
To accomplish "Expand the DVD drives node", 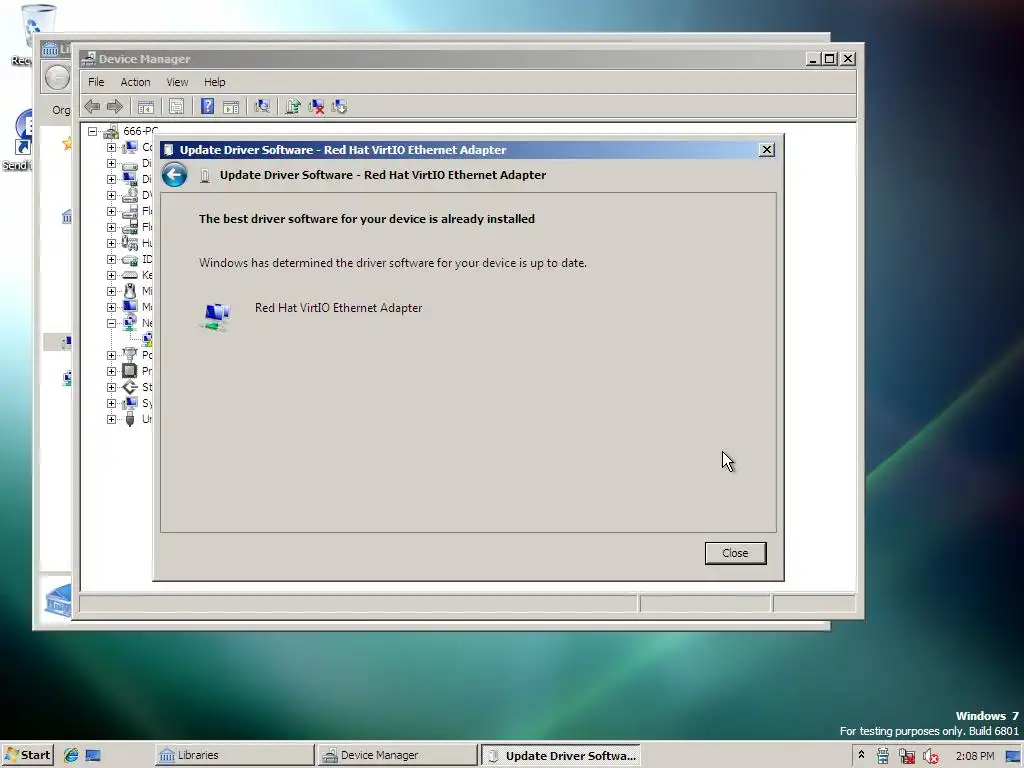I will (x=111, y=195).
